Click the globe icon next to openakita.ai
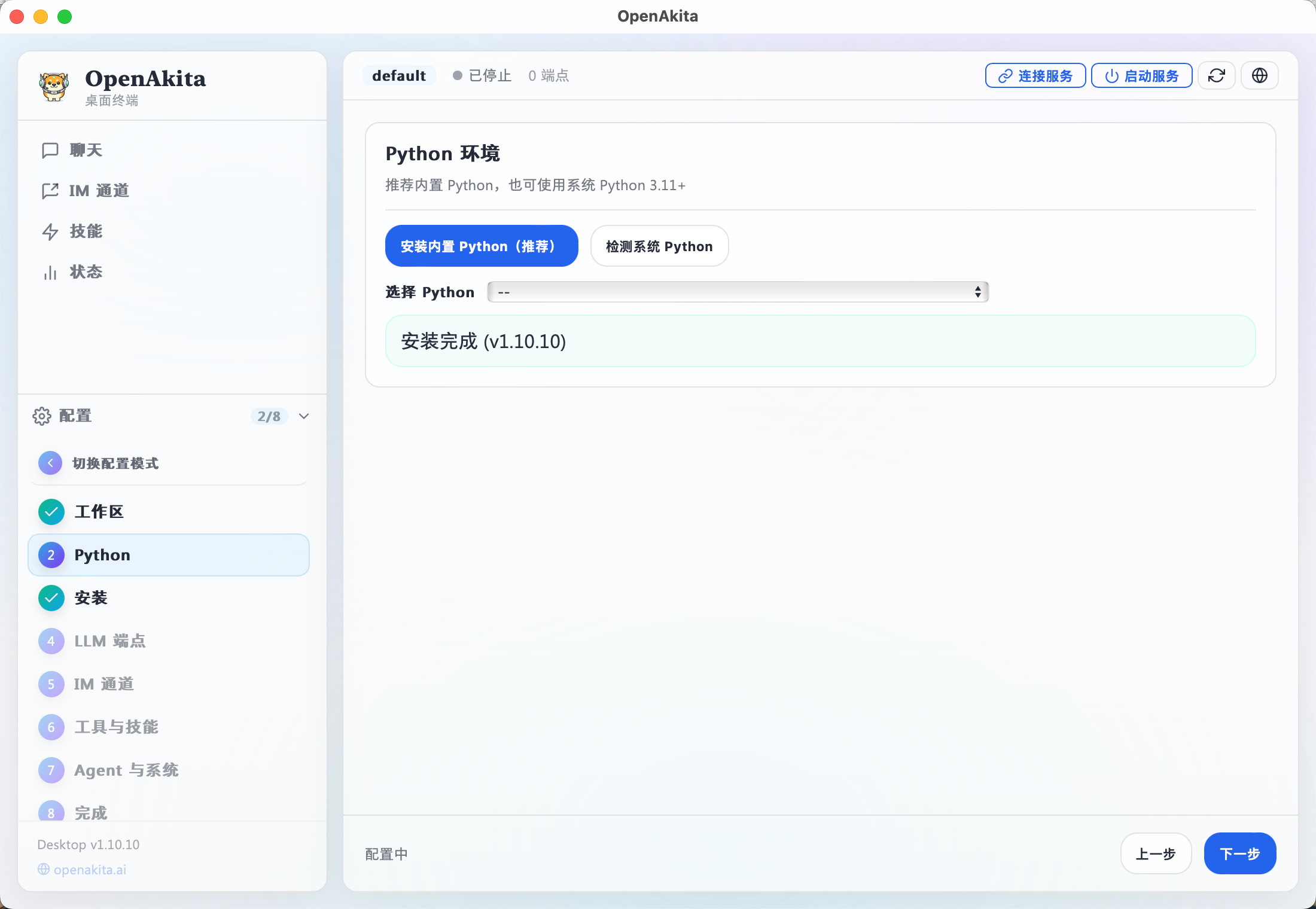This screenshot has height=909, width=1316. click(43, 870)
